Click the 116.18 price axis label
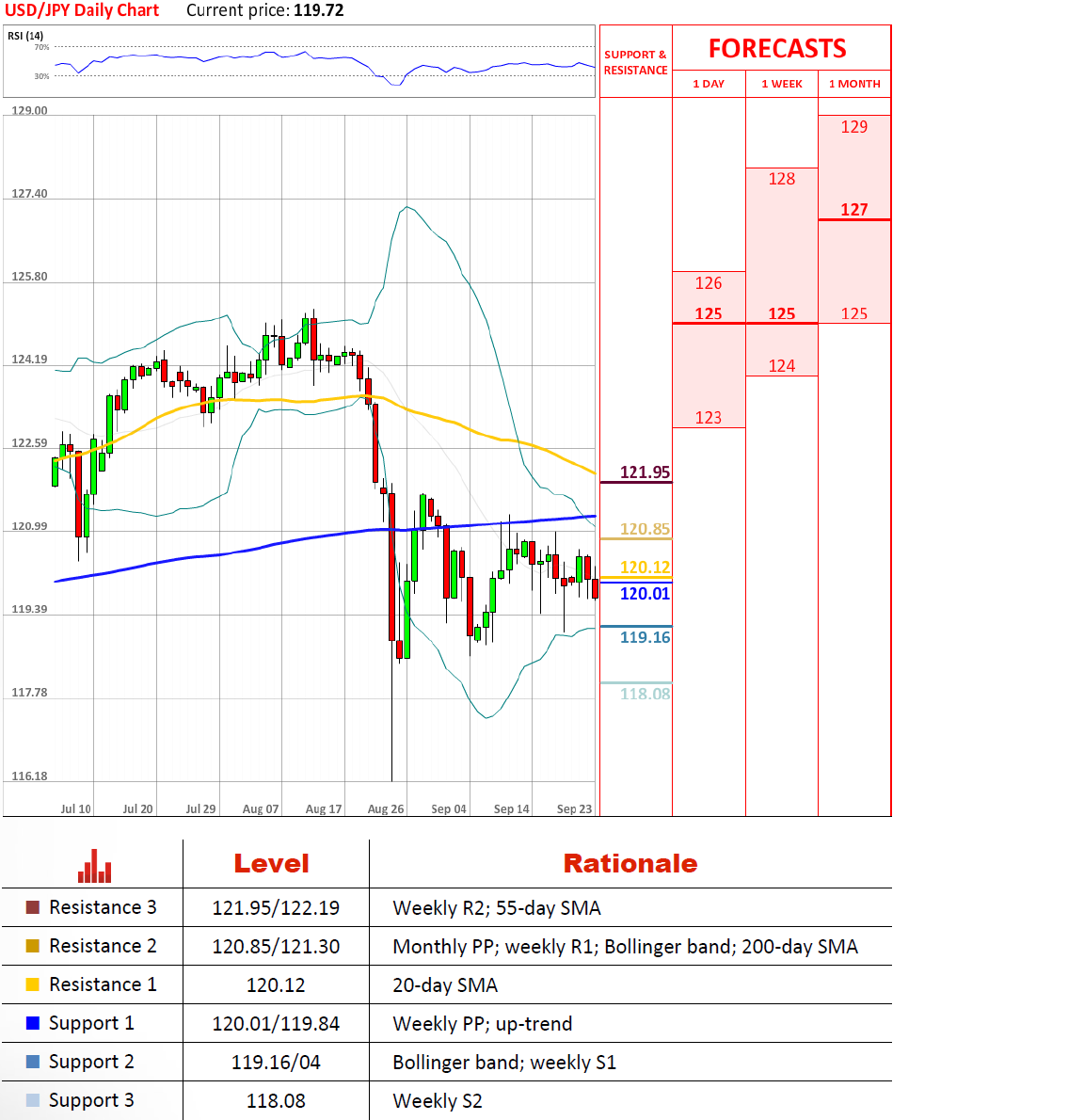This screenshot has width=1084, height=1120. (29, 776)
